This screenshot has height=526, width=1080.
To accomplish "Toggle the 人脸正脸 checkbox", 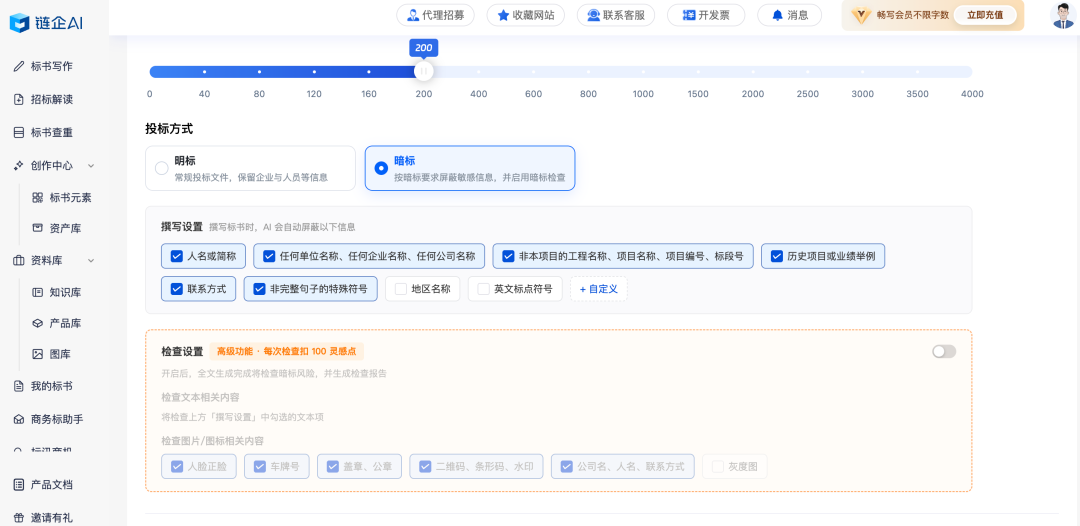I will tap(176, 467).
